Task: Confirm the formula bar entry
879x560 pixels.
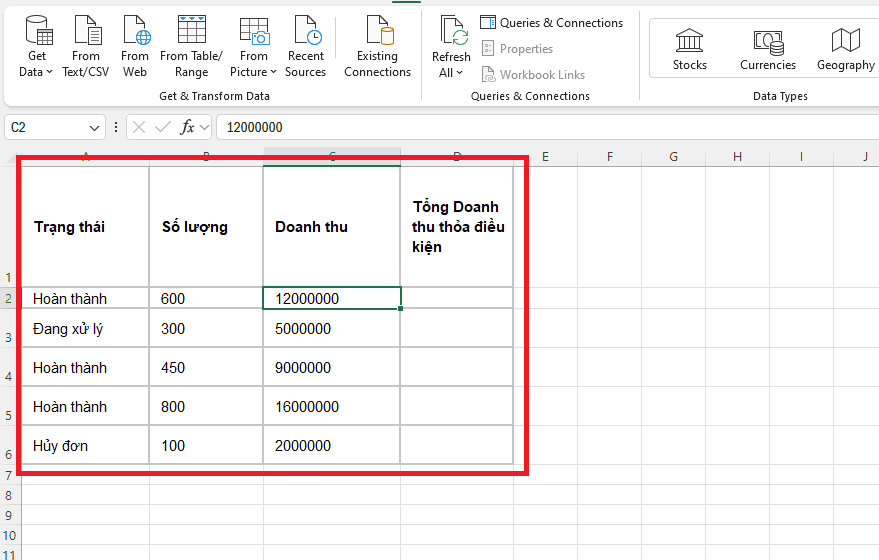Action: click(x=163, y=127)
